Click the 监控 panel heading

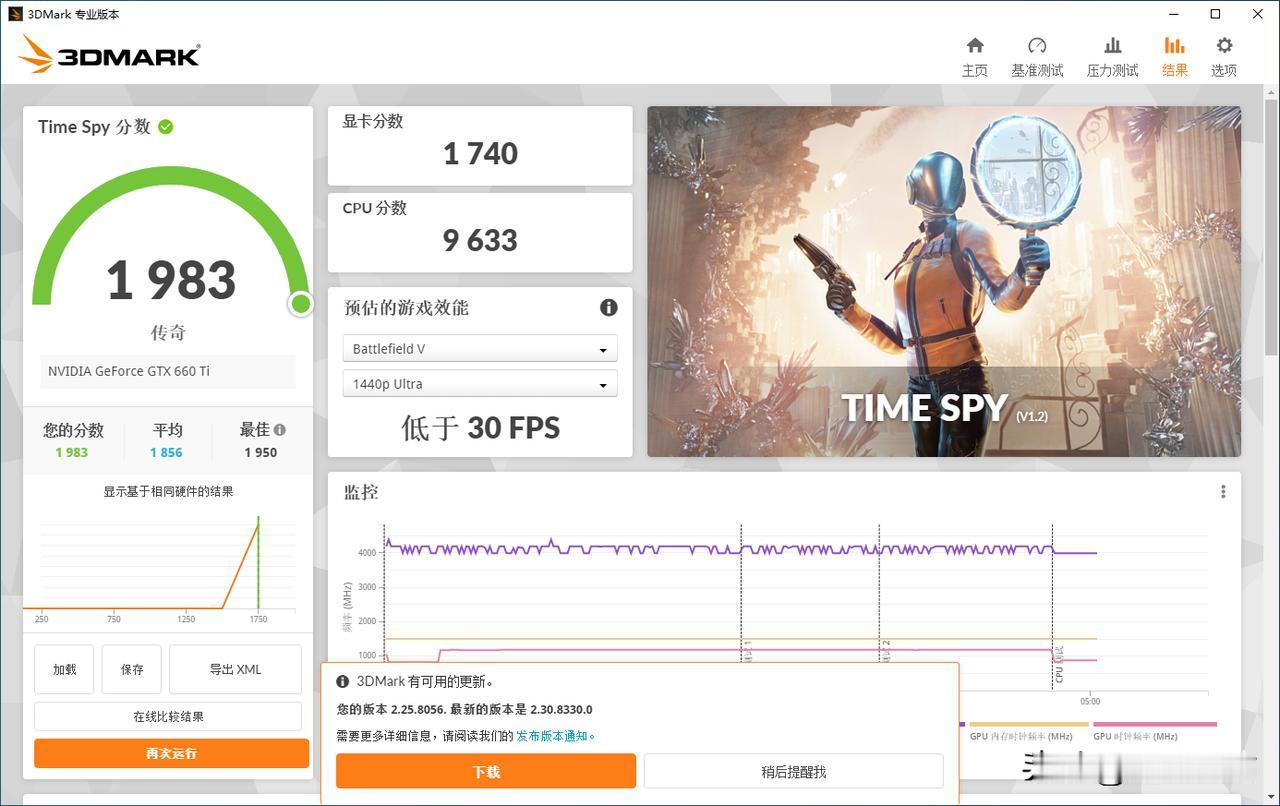[361, 492]
